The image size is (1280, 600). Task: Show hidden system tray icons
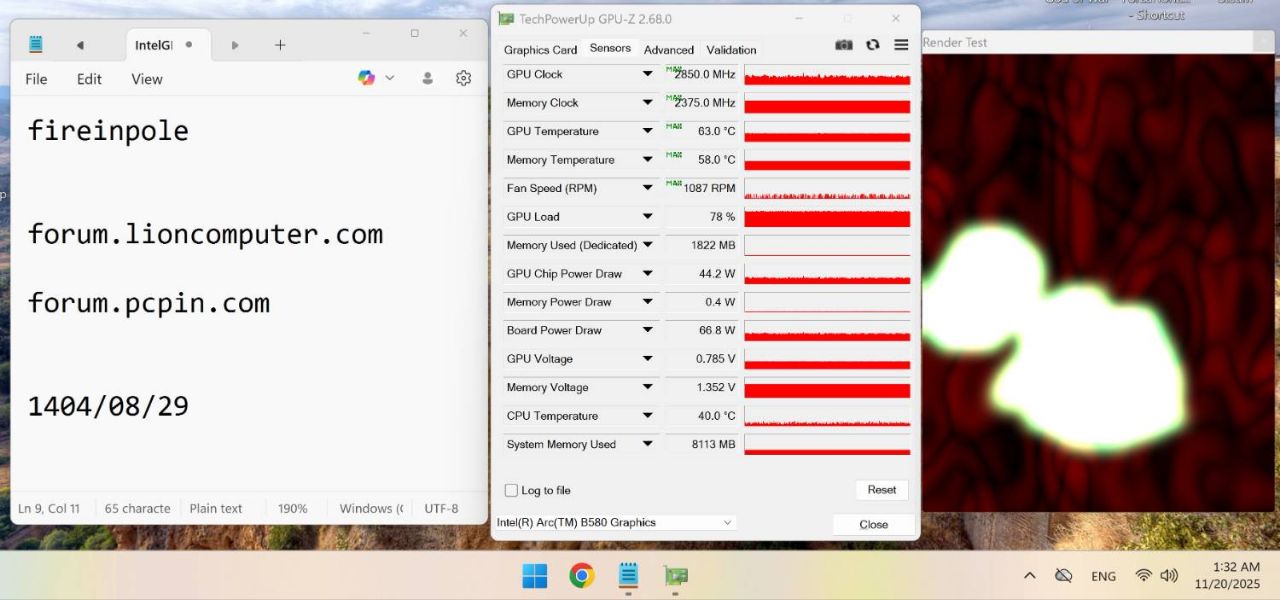(x=1029, y=576)
